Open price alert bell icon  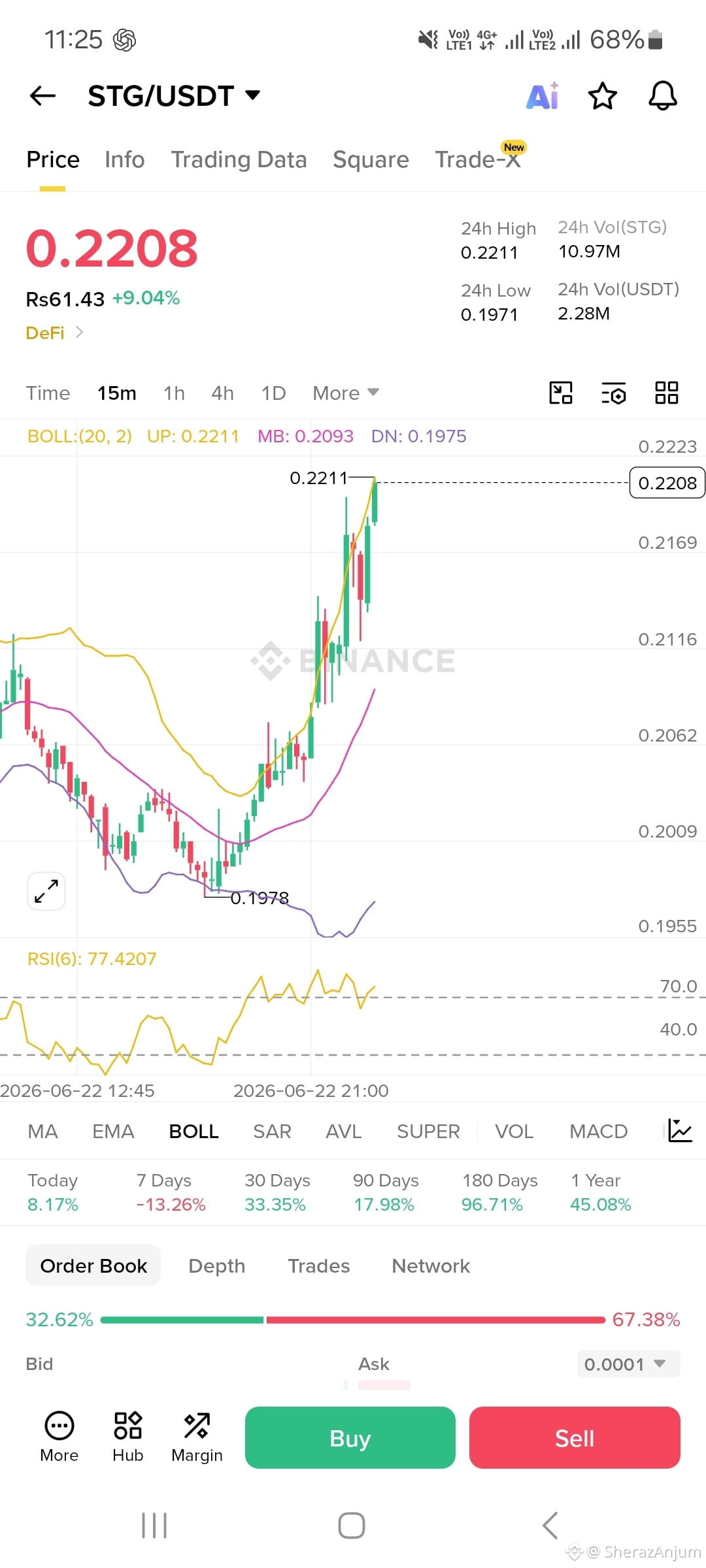(x=662, y=96)
